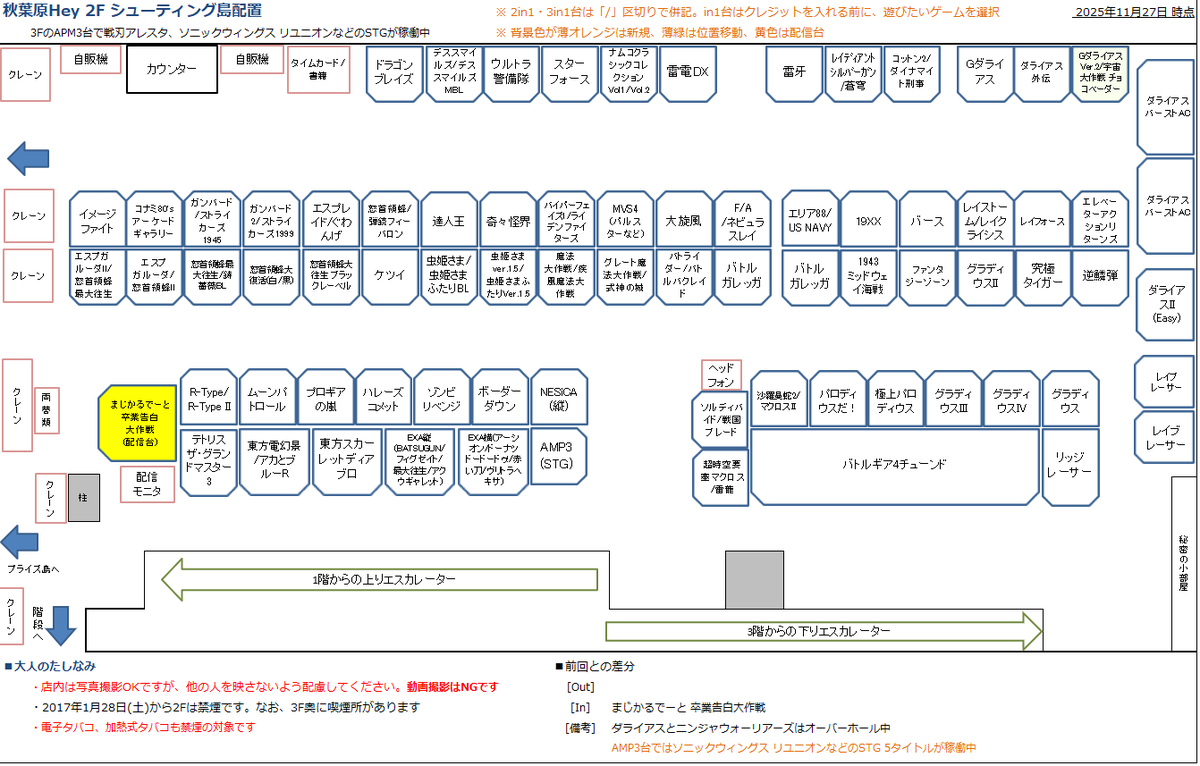Click the 大旋風 cabinet
1200x766 pixels.
(684, 218)
